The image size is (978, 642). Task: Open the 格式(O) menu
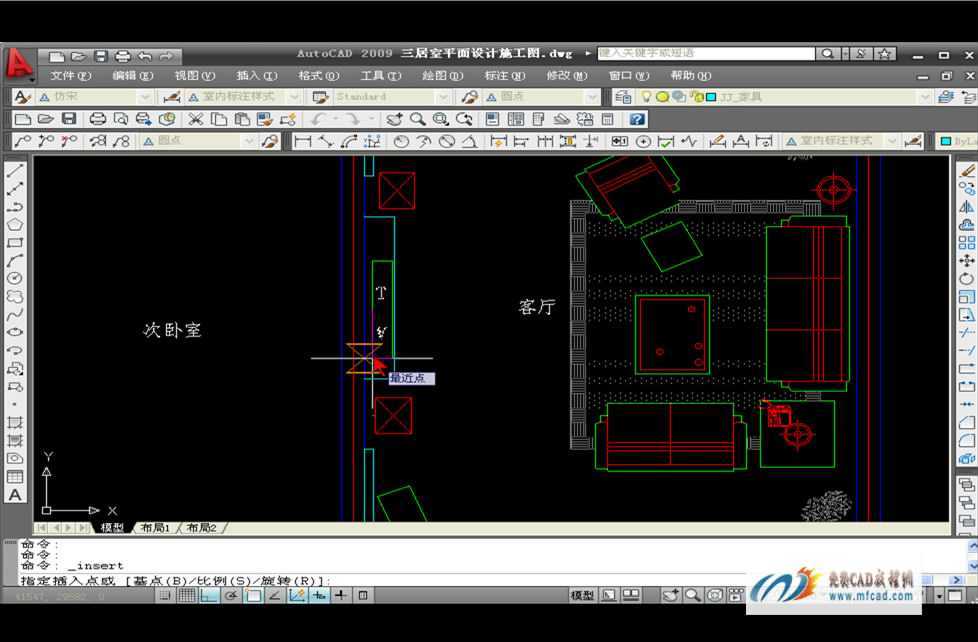coord(318,76)
